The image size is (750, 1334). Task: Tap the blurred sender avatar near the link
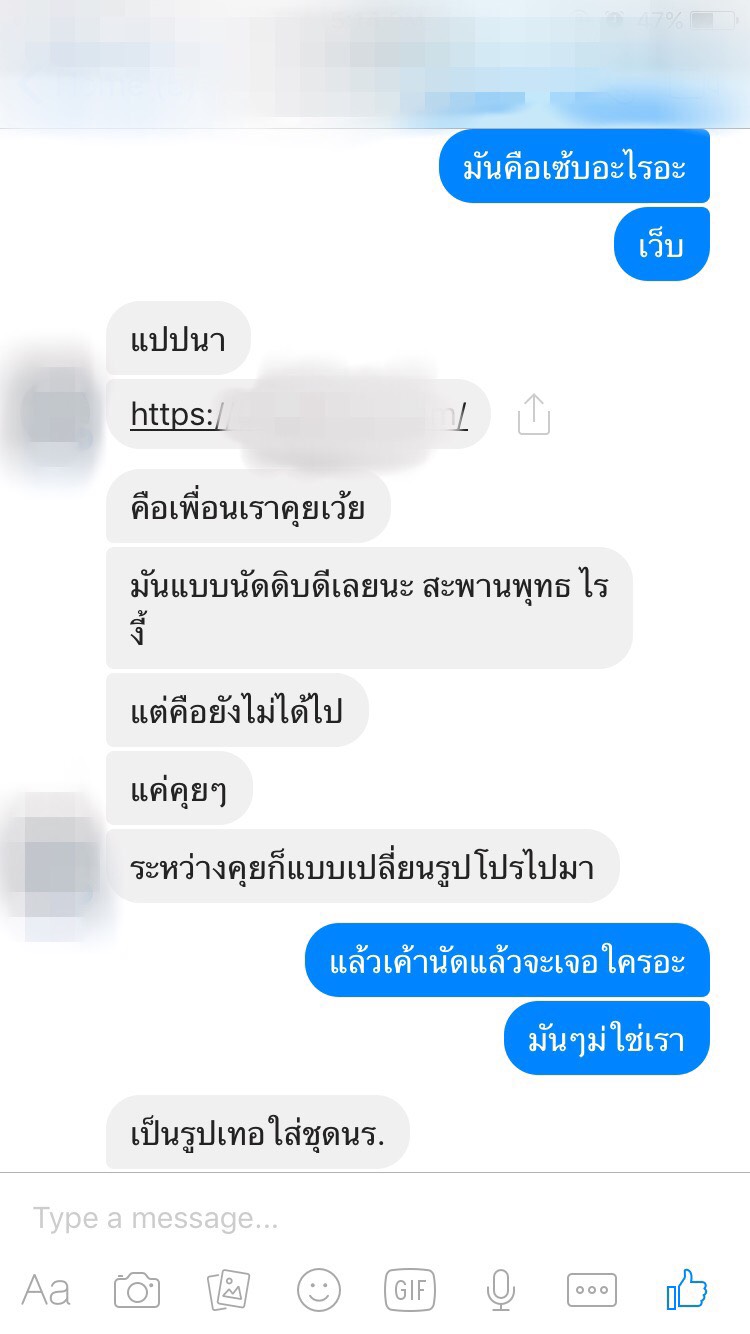56,404
